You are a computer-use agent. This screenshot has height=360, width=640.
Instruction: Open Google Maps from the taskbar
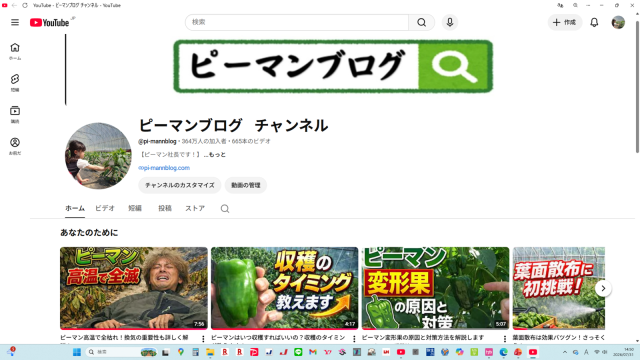click(180, 352)
